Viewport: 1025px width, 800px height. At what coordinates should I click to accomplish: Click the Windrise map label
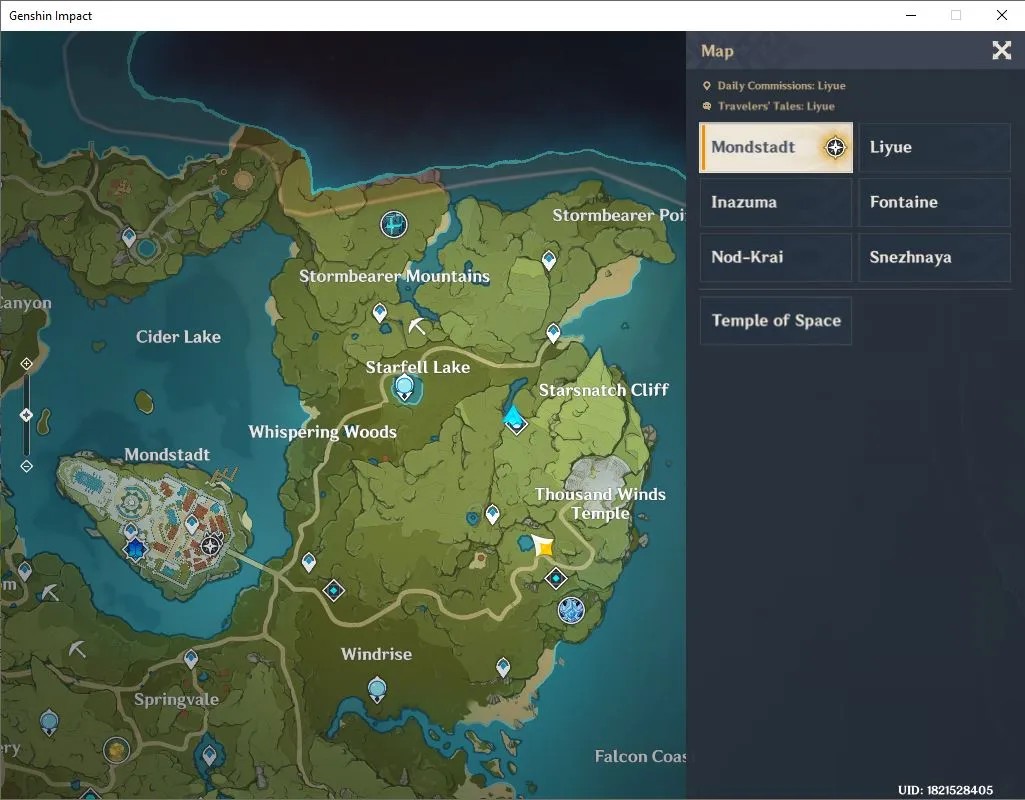pyautogui.click(x=377, y=654)
